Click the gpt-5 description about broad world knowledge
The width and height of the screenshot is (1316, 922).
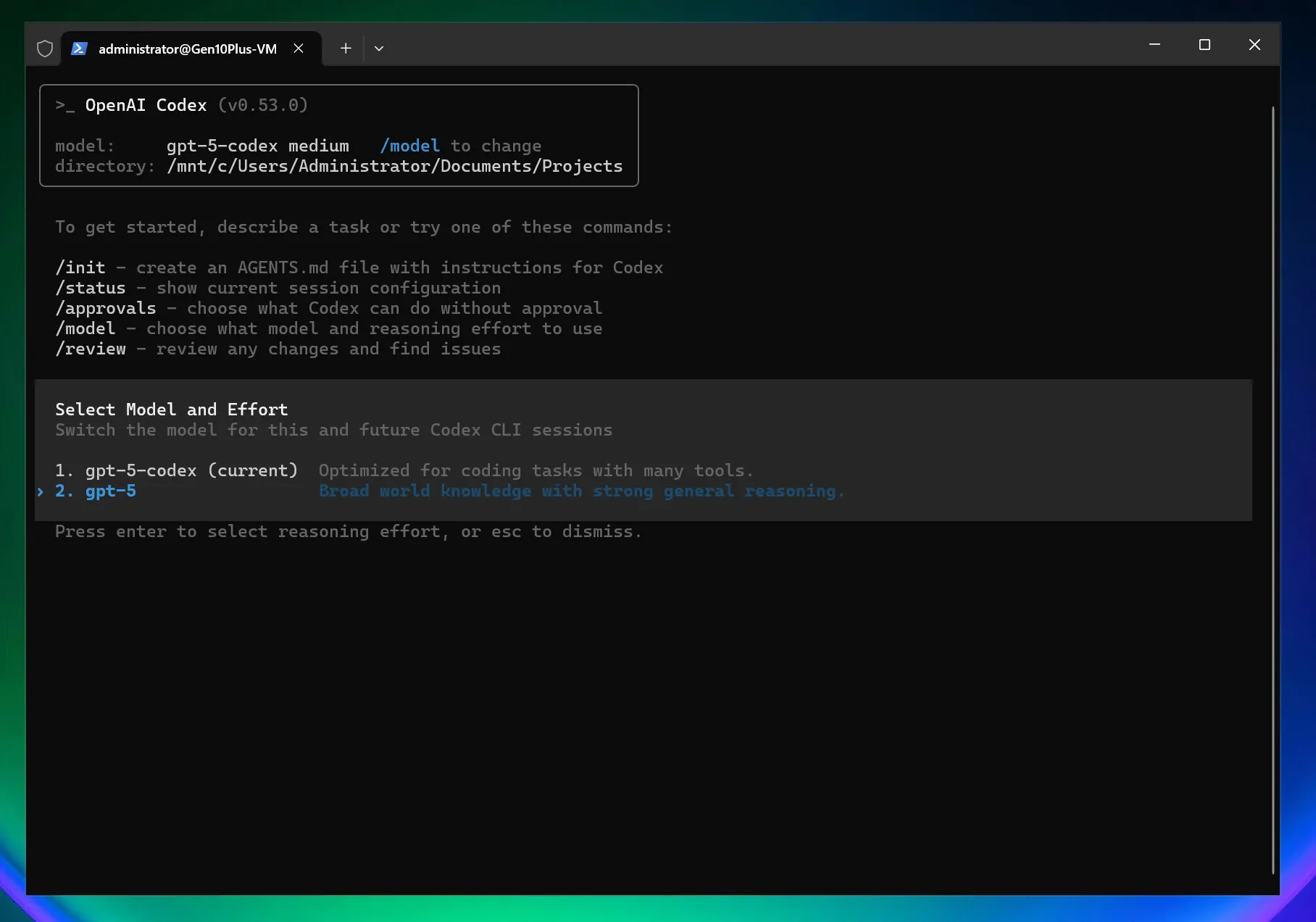point(581,491)
